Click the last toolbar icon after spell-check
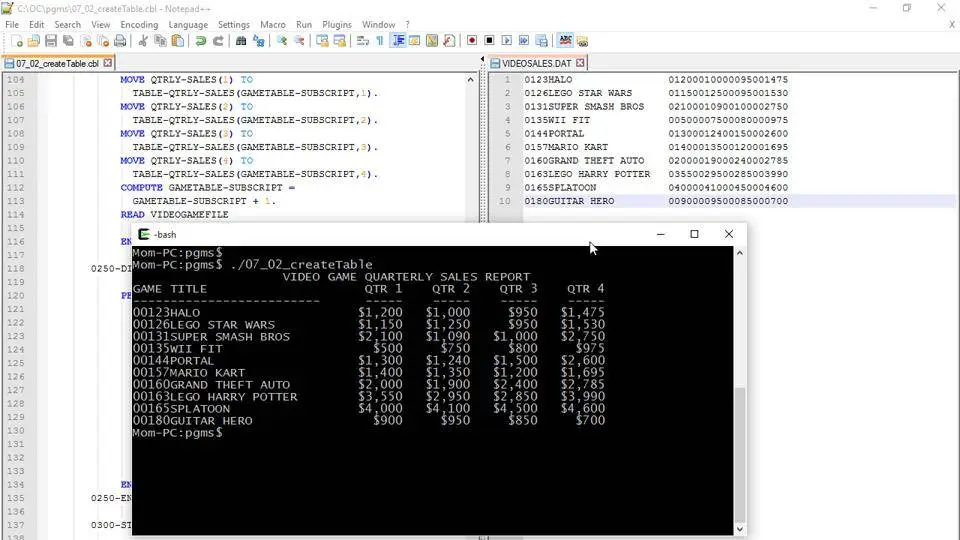The height and width of the screenshot is (540, 960). point(582,41)
